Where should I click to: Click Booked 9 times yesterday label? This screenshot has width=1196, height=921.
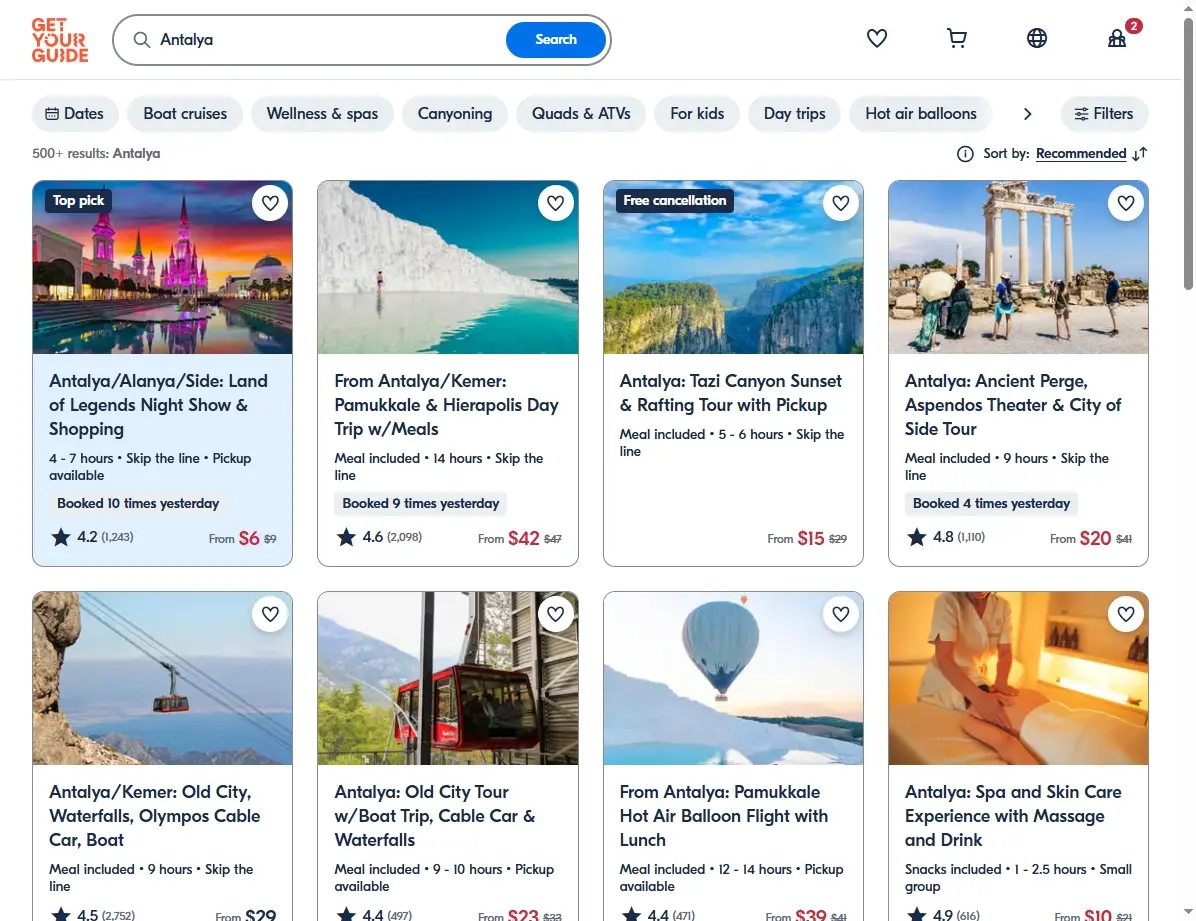[x=420, y=504]
